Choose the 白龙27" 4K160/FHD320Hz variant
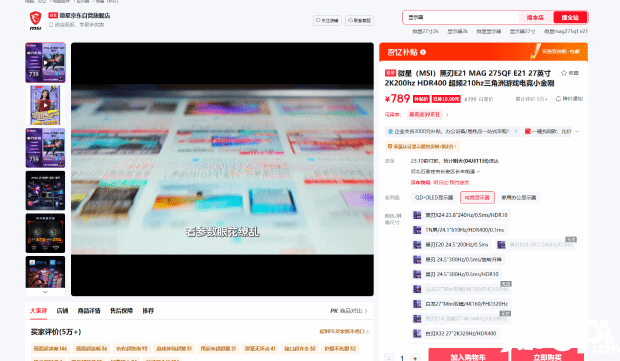Image resolution: width=620 pixels, height=361 pixels. pos(461,304)
